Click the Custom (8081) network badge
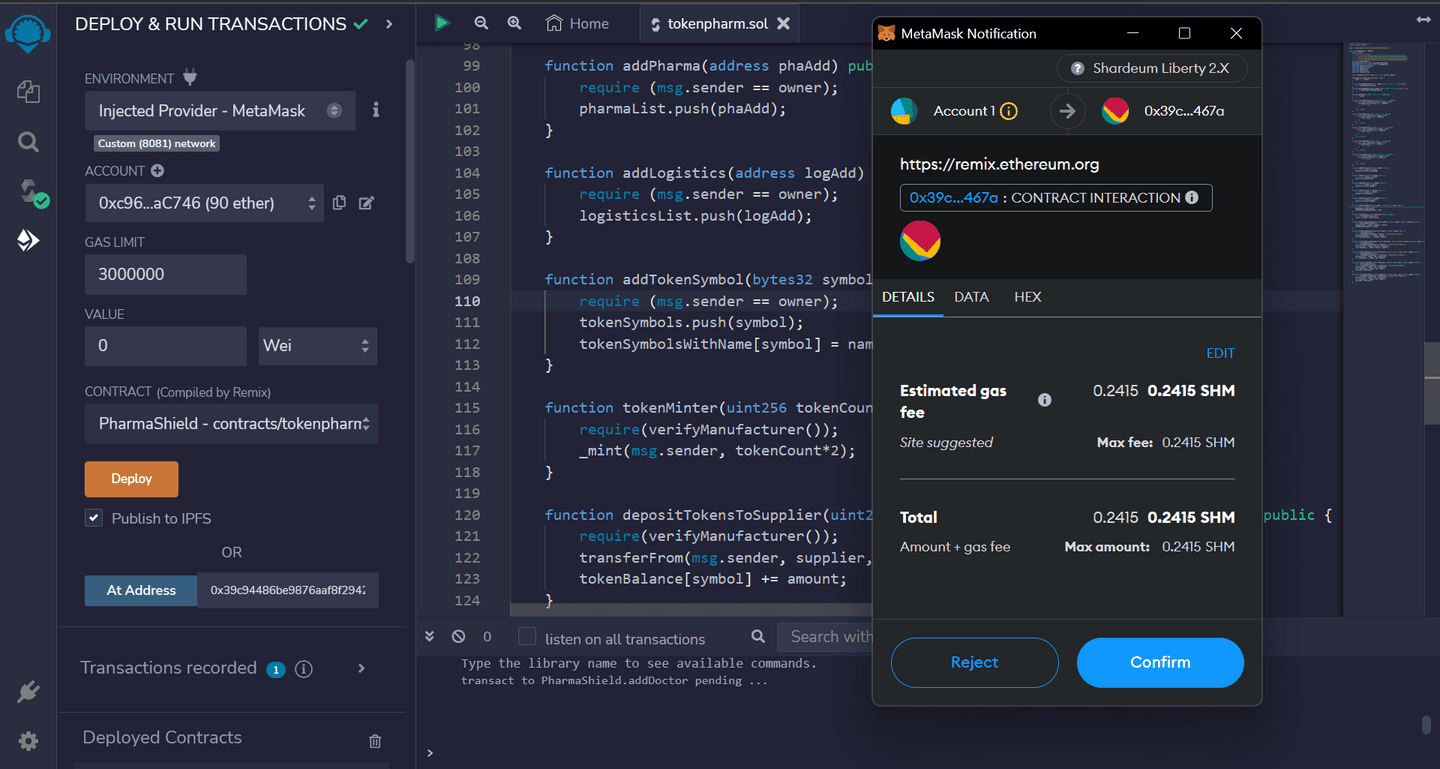 click(x=157, y=144)
